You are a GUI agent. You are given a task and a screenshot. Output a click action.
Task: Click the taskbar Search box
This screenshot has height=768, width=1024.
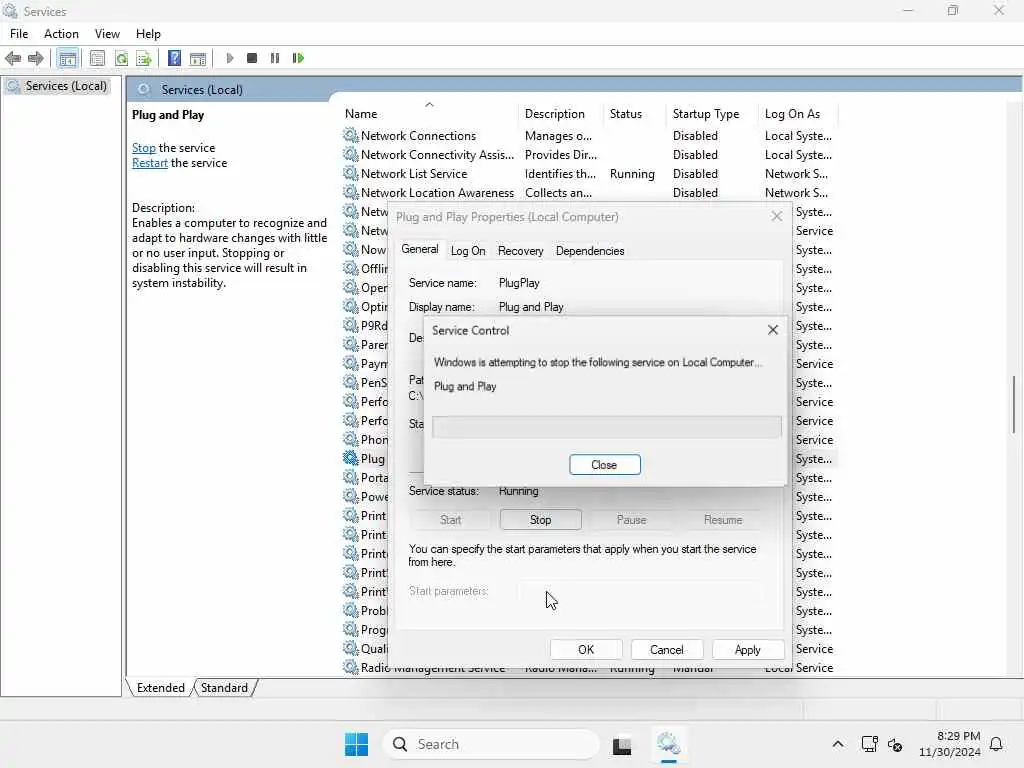coord(491,744)
